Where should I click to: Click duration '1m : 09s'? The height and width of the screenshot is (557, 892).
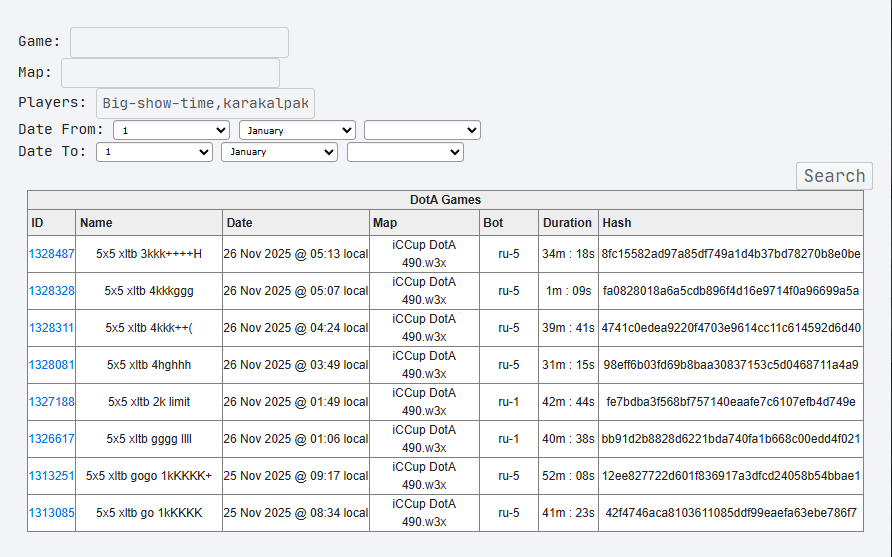coord(568,291)
